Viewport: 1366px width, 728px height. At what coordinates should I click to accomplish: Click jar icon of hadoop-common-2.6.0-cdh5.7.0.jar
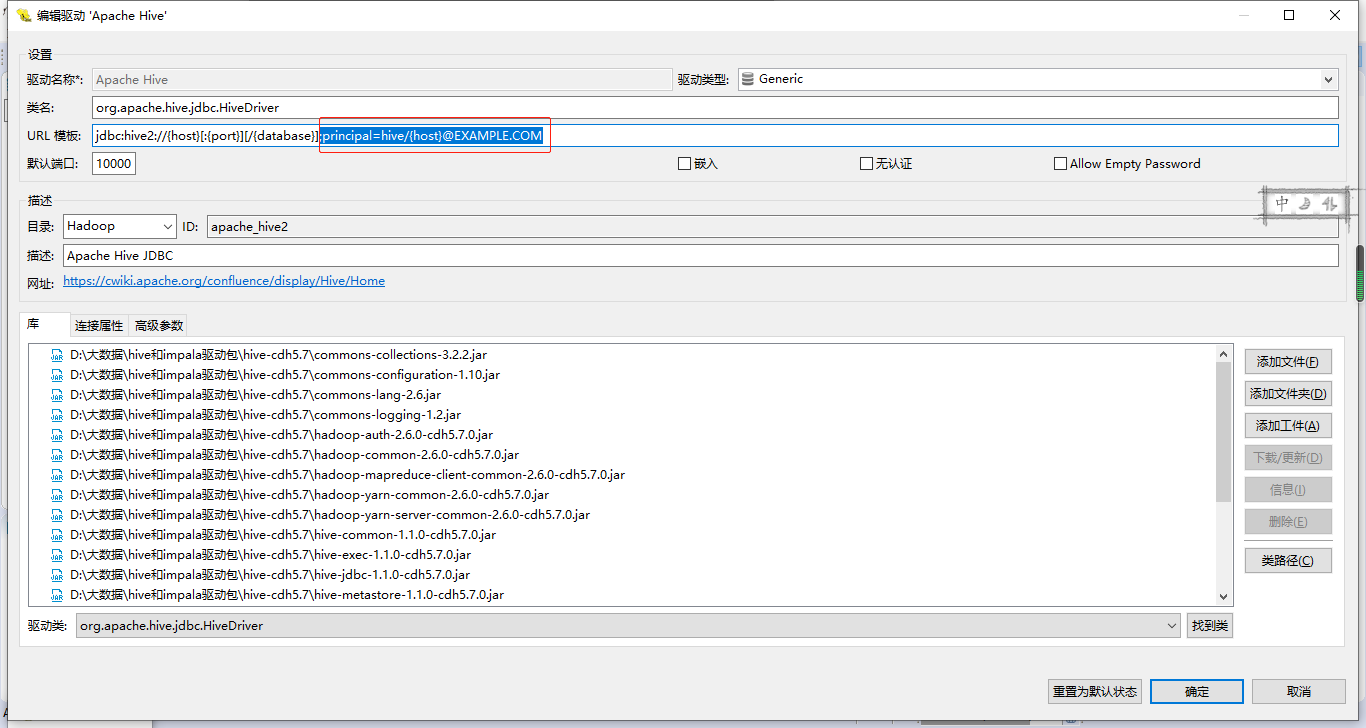point(58,455)
